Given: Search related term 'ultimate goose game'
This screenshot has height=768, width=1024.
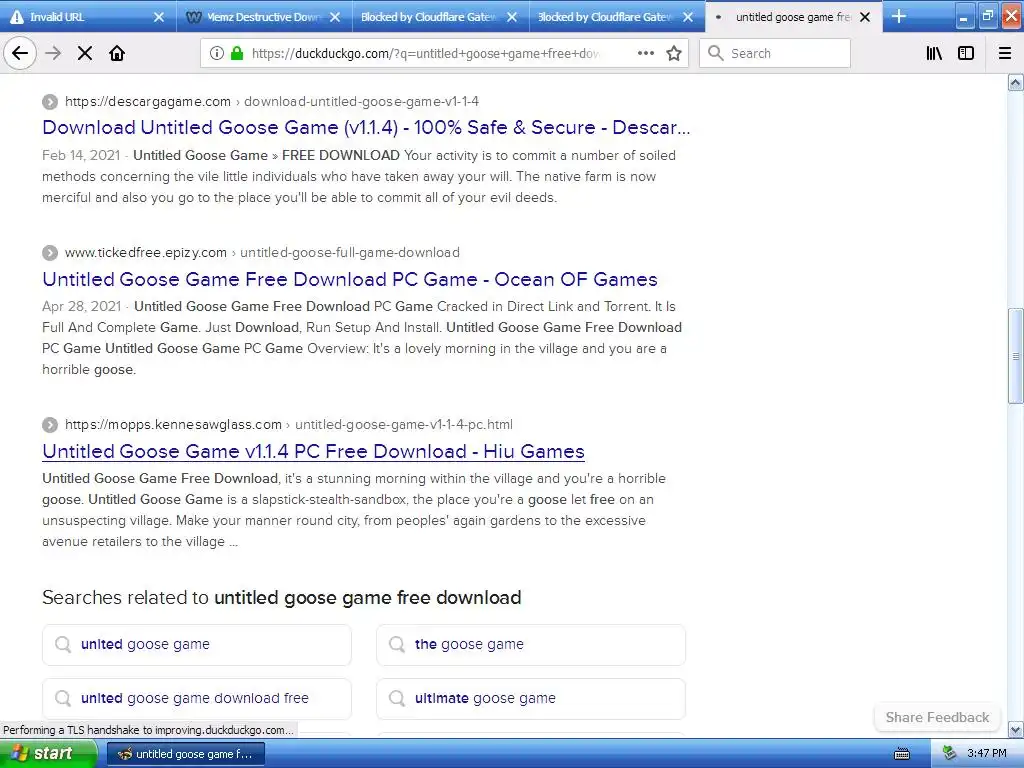Looking at the screenshot, I should (x=530, y=699).
